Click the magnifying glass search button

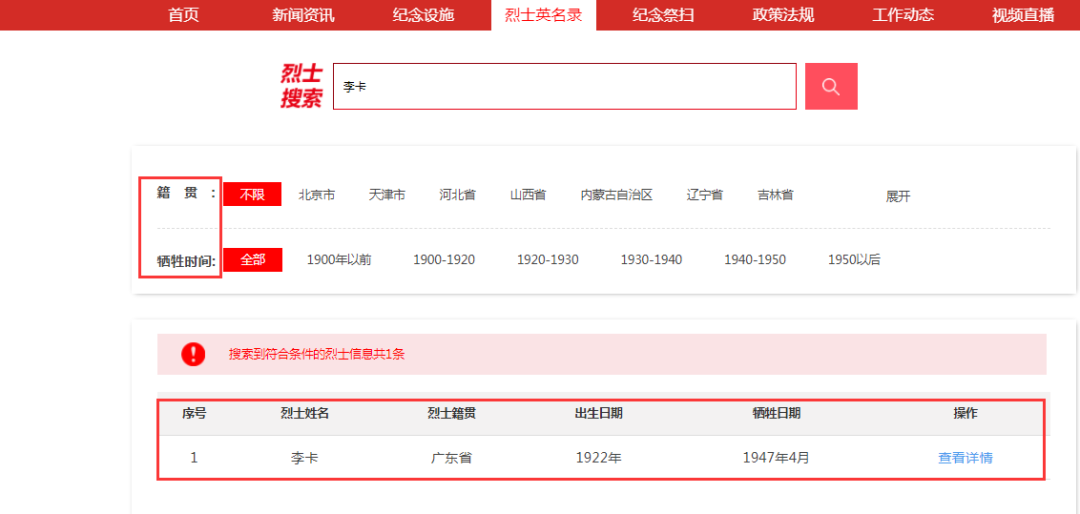pos(830,87)
